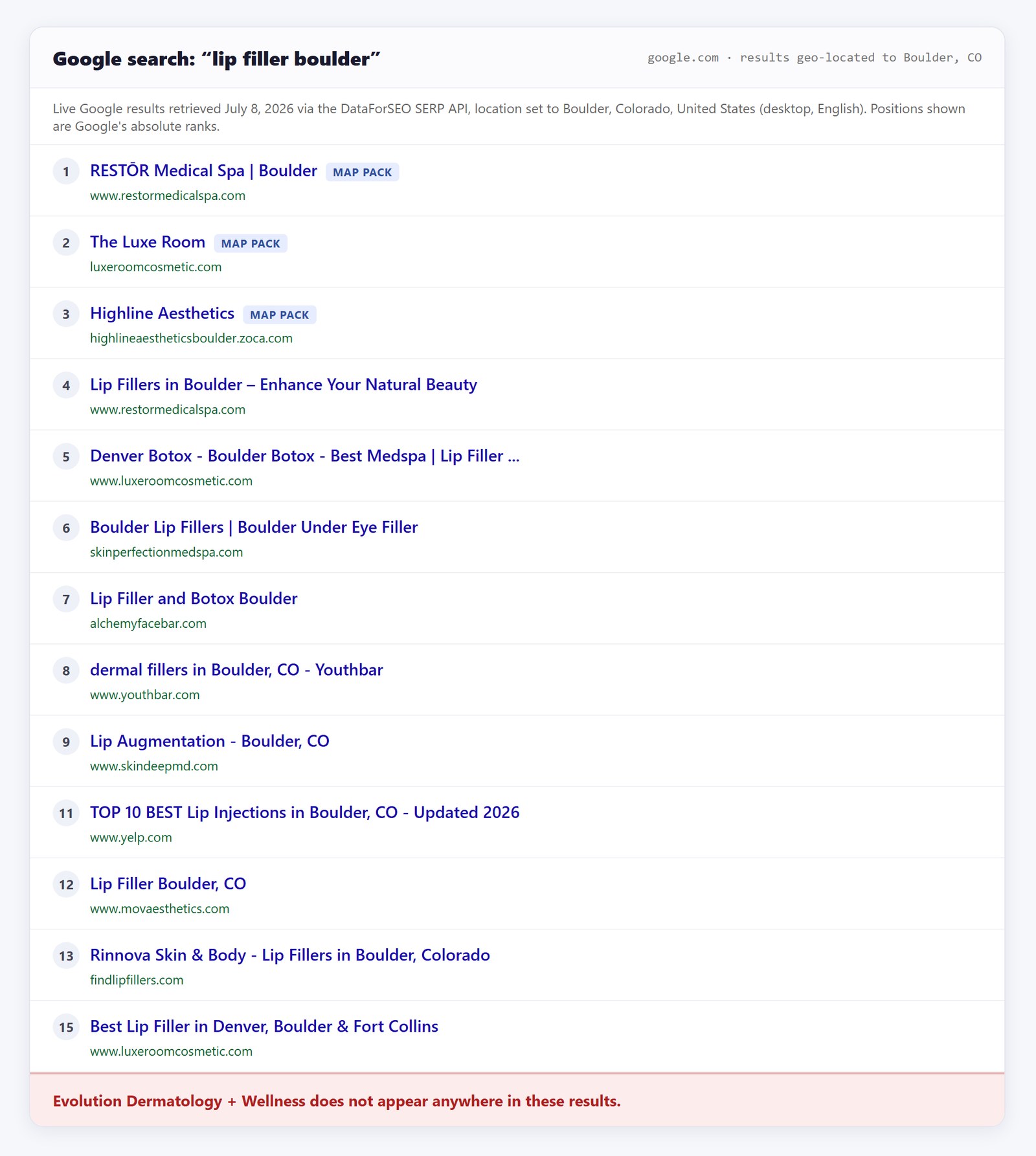Click the www.youthbar.com URL

click(x=145, y=695)
